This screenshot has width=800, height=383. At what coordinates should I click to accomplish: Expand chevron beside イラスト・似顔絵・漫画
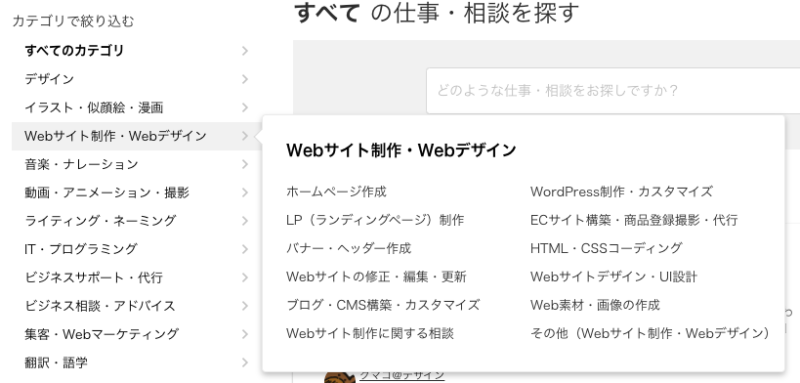245,108
